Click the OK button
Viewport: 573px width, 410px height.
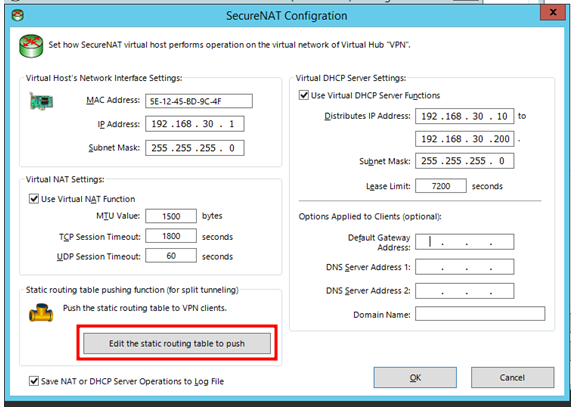tap(415, 377)
